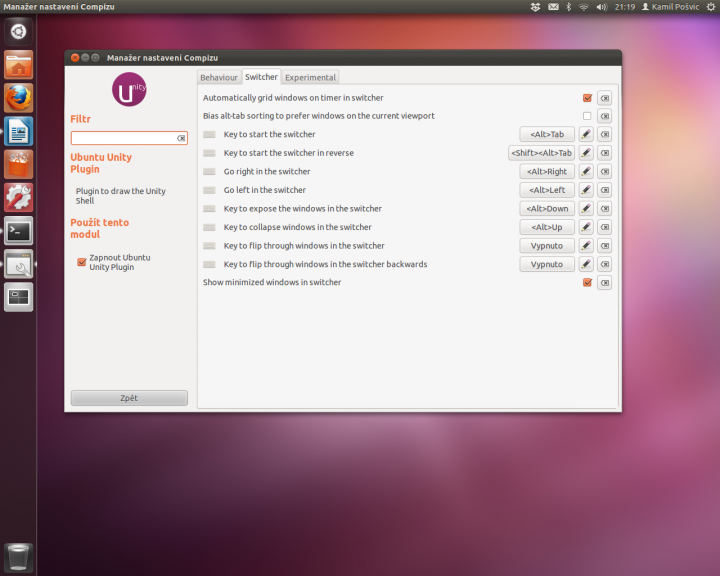Edit the 'Key to start the switcher' binding
Image resolution: width=720 pixels, height=576 pixels.
pyautogui.click(x=586, y=134)
